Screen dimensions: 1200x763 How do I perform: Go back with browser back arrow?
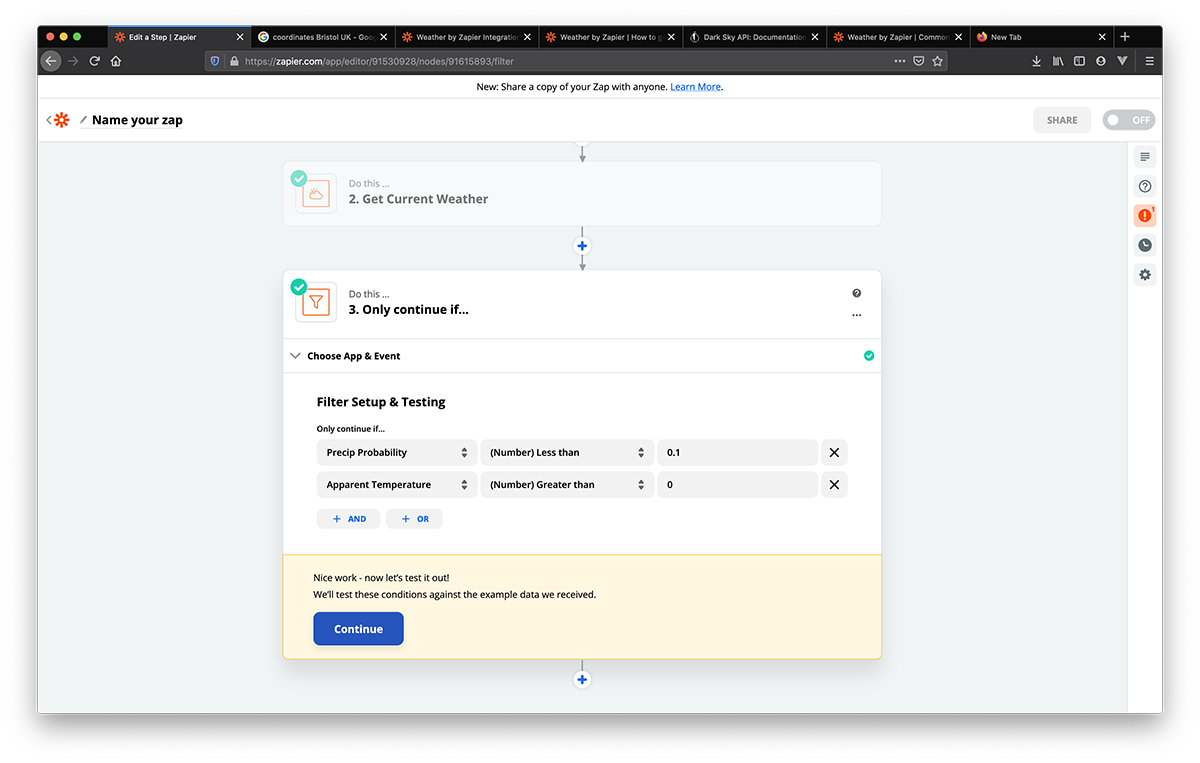tap(51, 61)
